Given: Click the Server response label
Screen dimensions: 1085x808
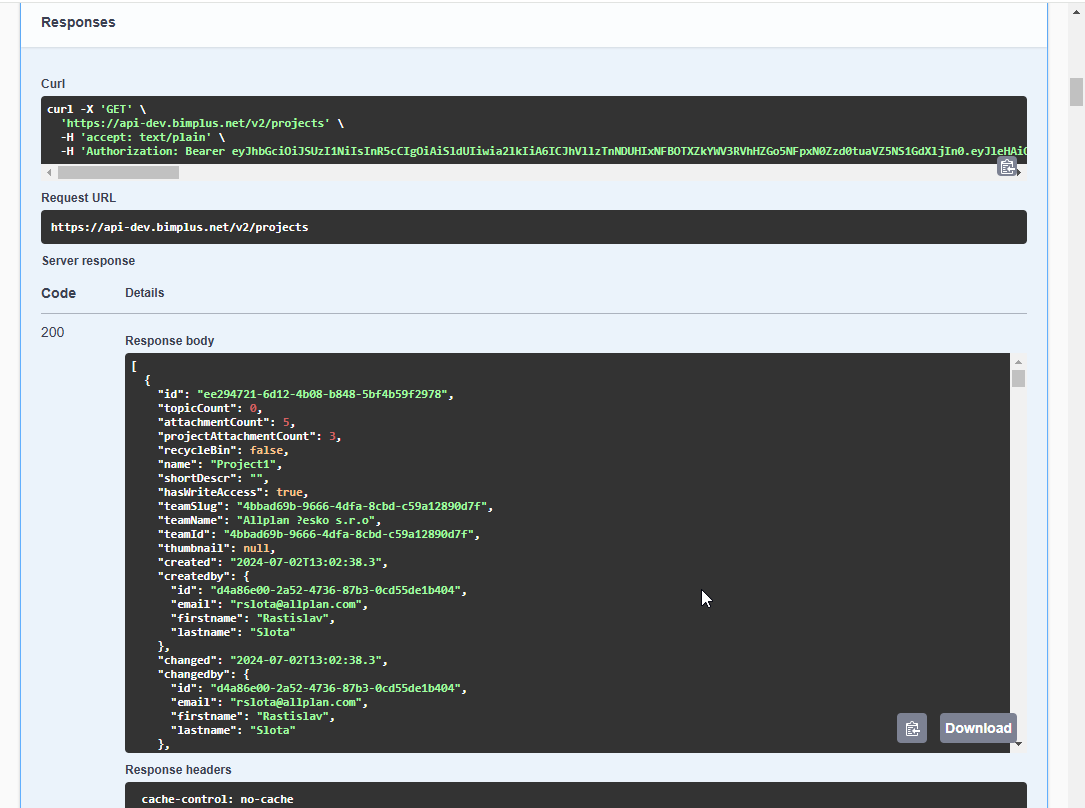Looking at the screenshot, I should click(x=89, y=261).
